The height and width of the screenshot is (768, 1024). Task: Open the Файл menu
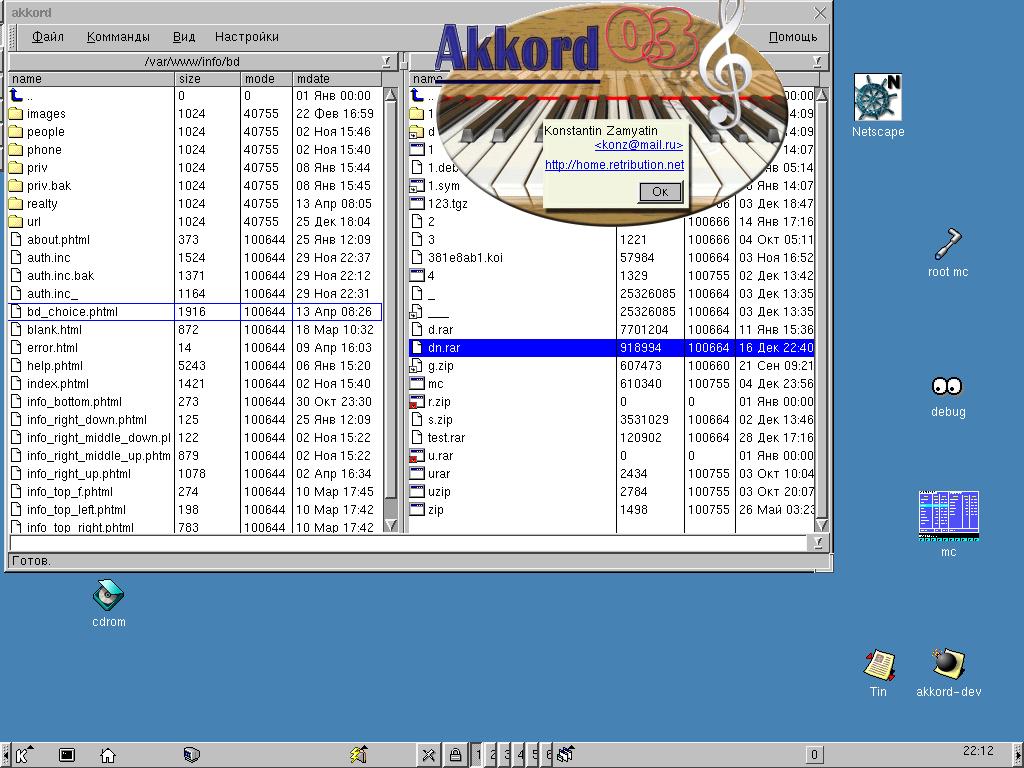click(x=48, y=37)
